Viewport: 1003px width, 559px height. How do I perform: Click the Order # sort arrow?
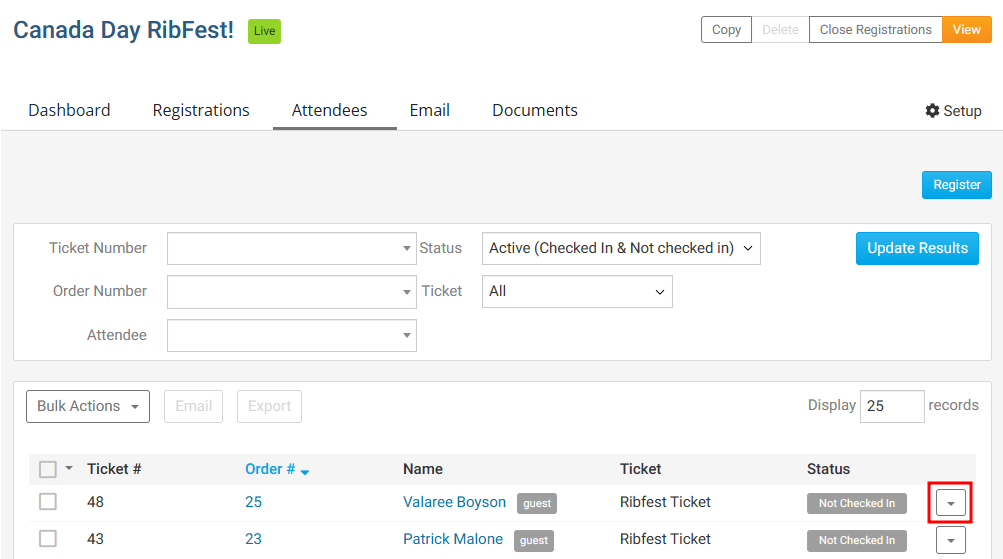[x=305, y=471]
